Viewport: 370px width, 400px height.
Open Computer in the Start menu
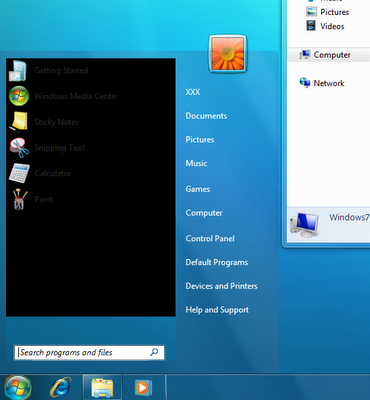pos(204,213)
